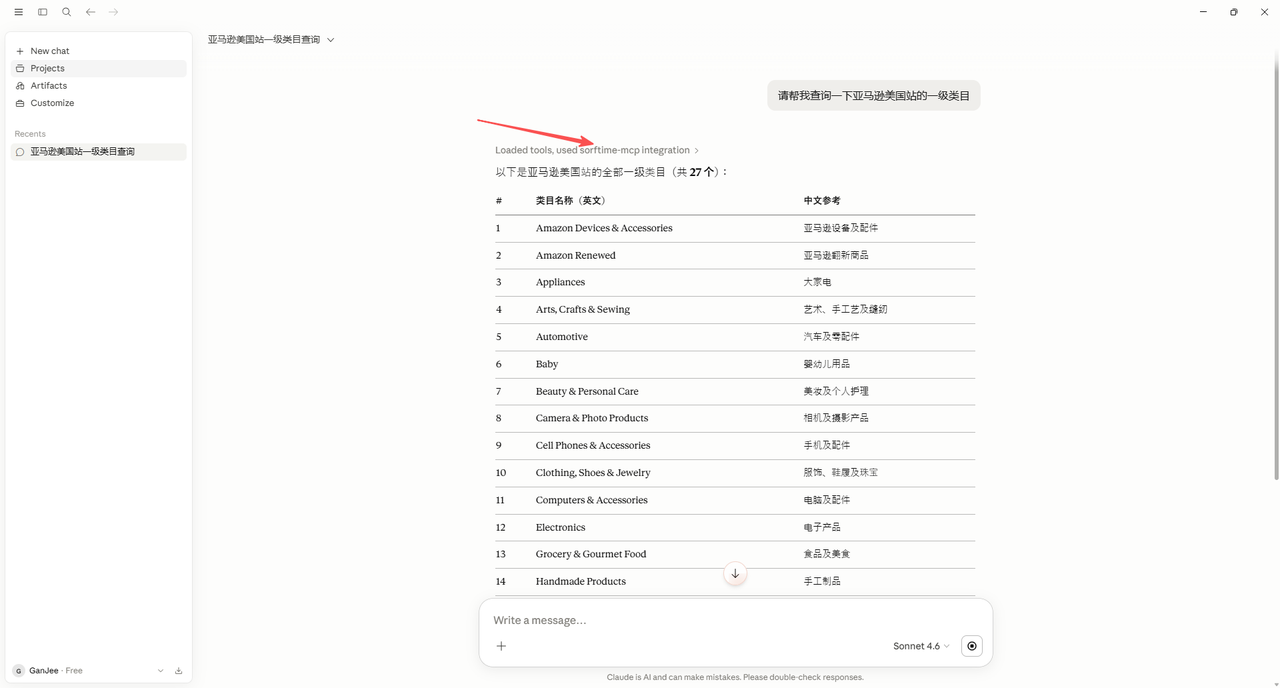This screenshot has width=1280, height=688.
Task: Click Handmade Products cell
Action: [x=581, y=581]
